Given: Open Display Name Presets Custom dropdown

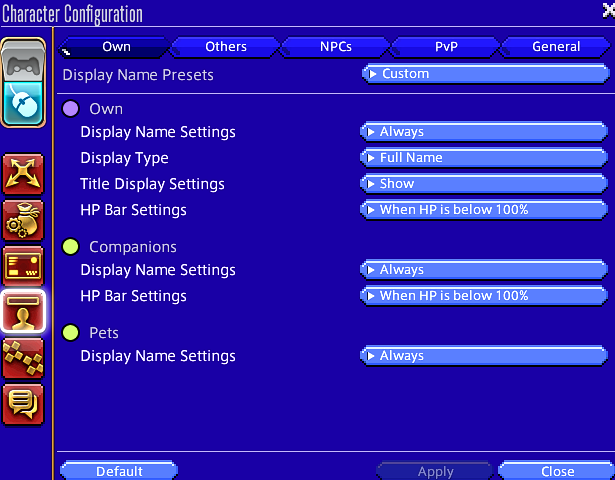Looking at the screenshot, I should pyautogui.click(x=486, y=74).
